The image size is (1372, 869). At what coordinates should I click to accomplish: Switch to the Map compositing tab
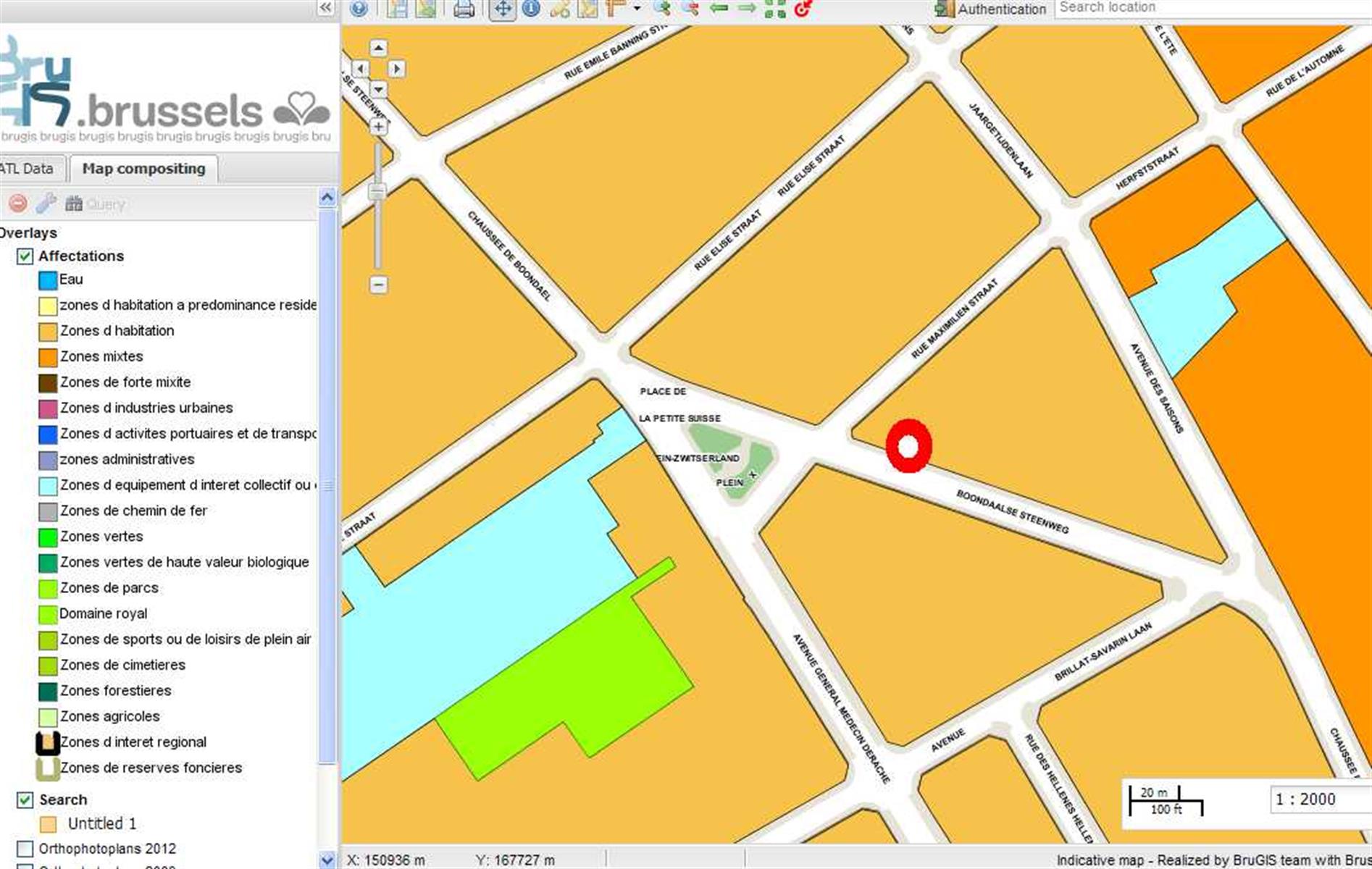[143, 169]
